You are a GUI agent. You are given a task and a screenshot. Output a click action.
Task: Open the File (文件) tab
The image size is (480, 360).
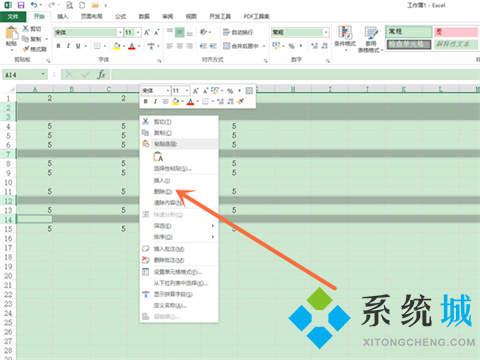(13, 16)
